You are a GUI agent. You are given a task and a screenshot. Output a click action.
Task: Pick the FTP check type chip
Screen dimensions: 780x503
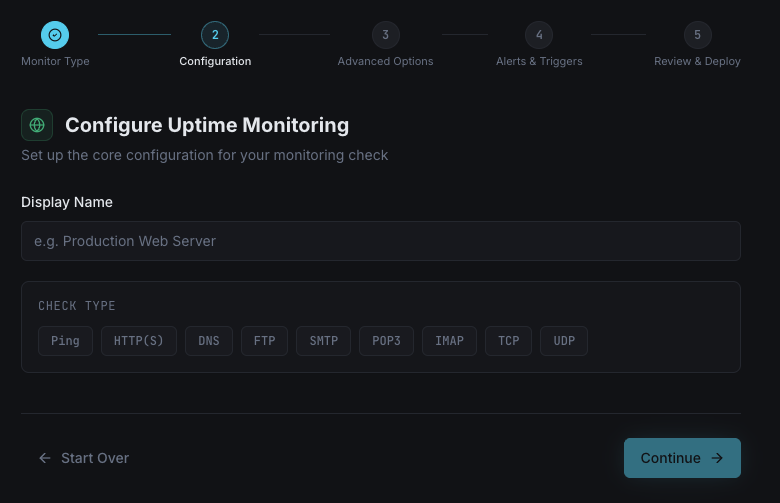pos(264,341)
